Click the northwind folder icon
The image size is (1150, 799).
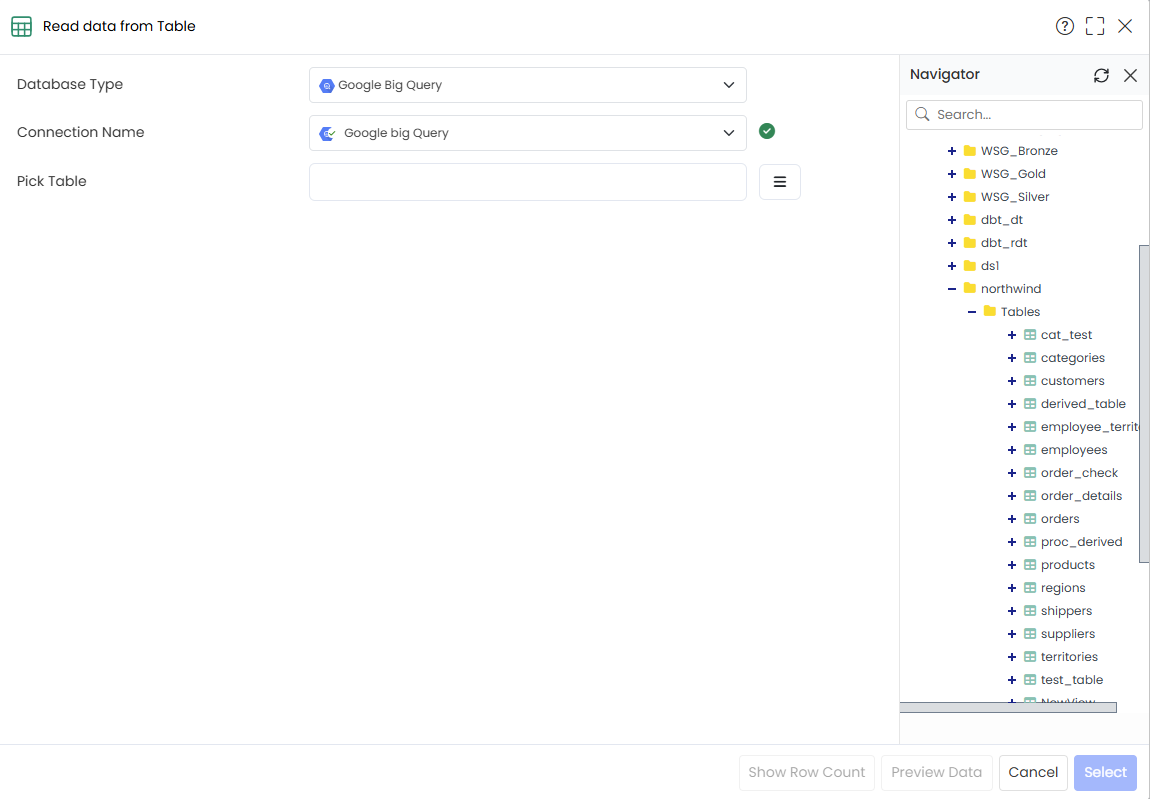[x=970, y=288]
